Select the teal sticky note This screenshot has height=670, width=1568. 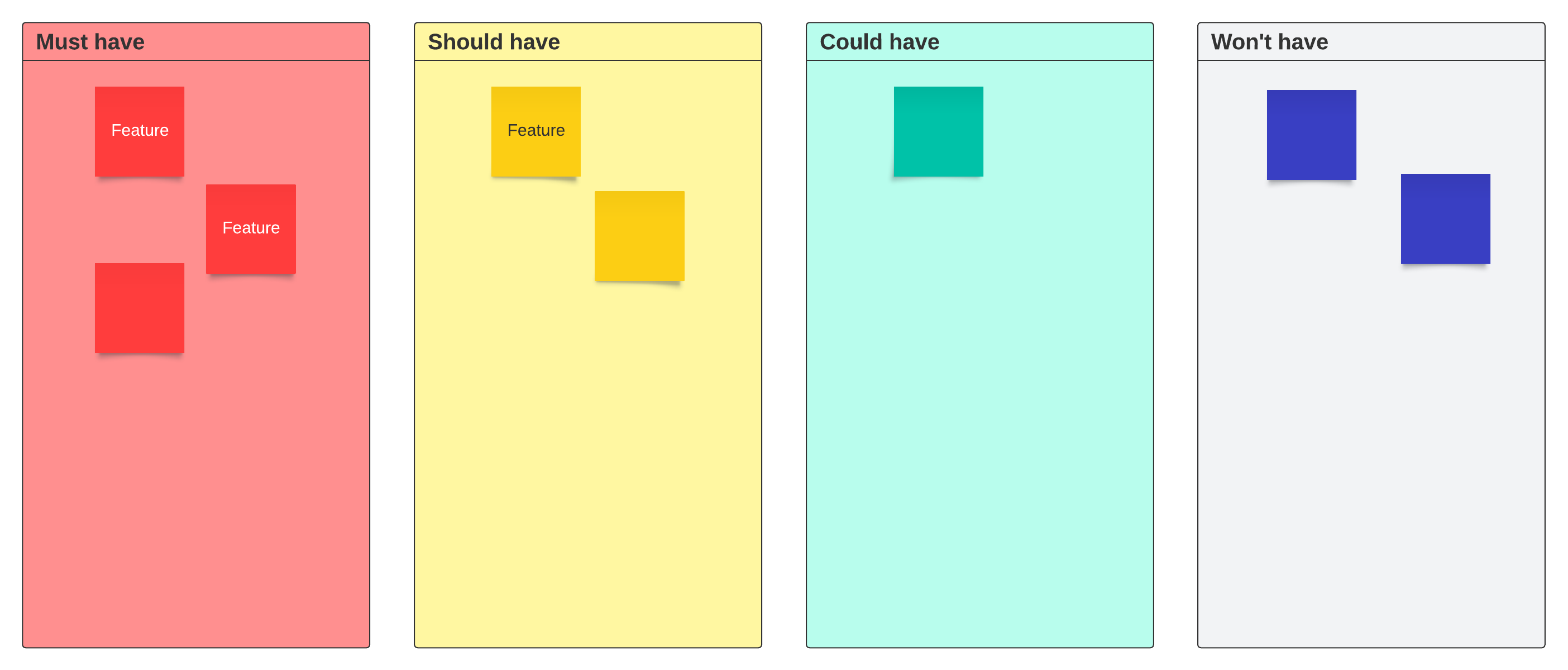tap(938, 131)
